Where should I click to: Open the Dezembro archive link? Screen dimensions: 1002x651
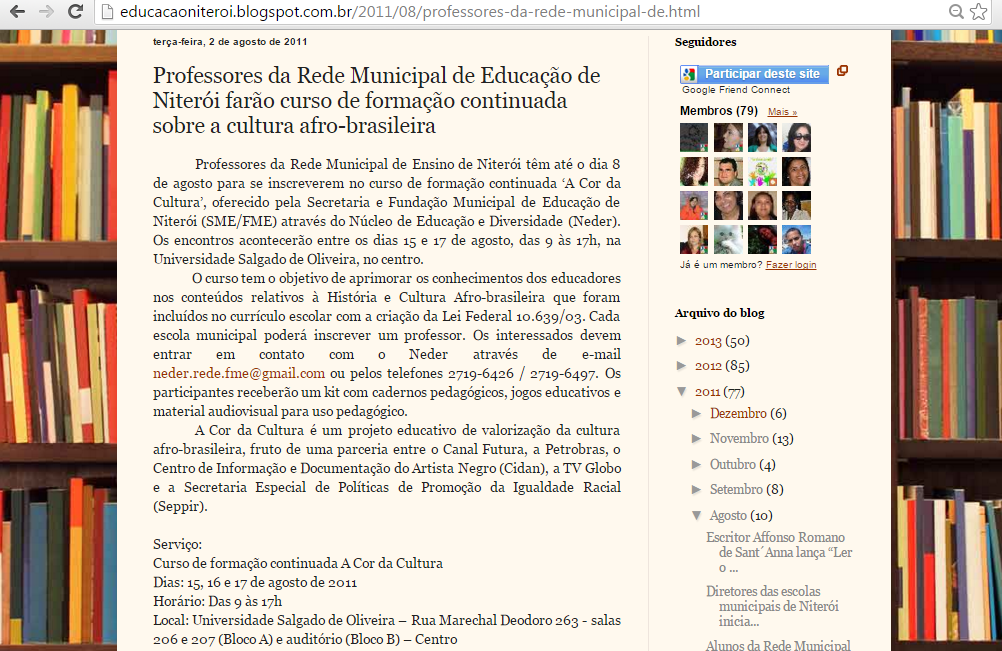738,413
